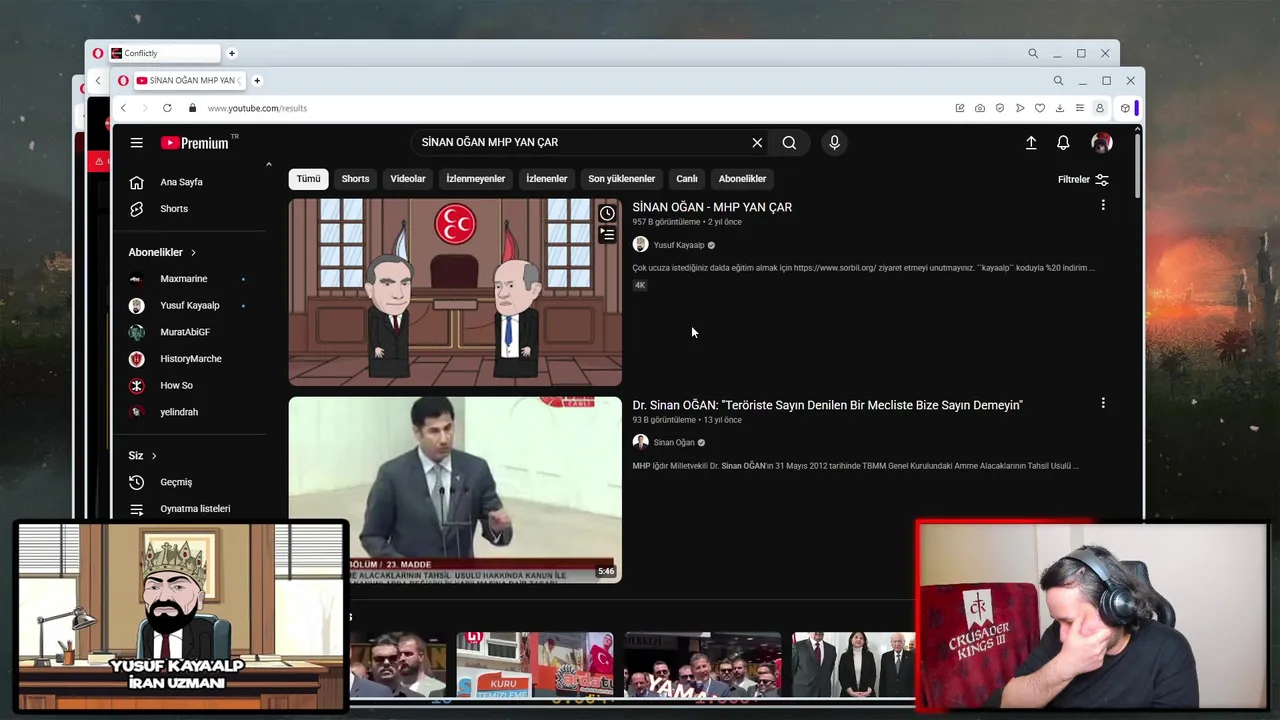Click the YouTube Premium logo
The image size is (1280, 720).
(x=195, y=143)
